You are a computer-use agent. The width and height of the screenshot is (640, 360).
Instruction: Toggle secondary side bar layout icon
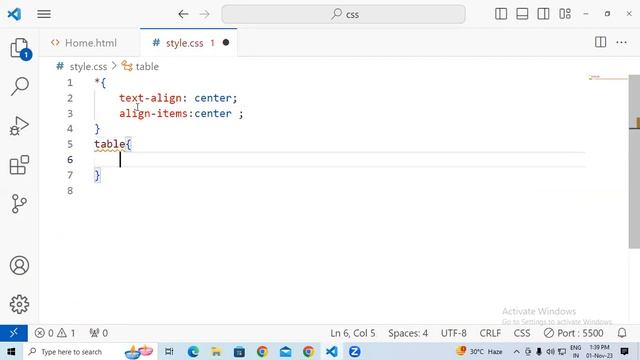(543, 14)
